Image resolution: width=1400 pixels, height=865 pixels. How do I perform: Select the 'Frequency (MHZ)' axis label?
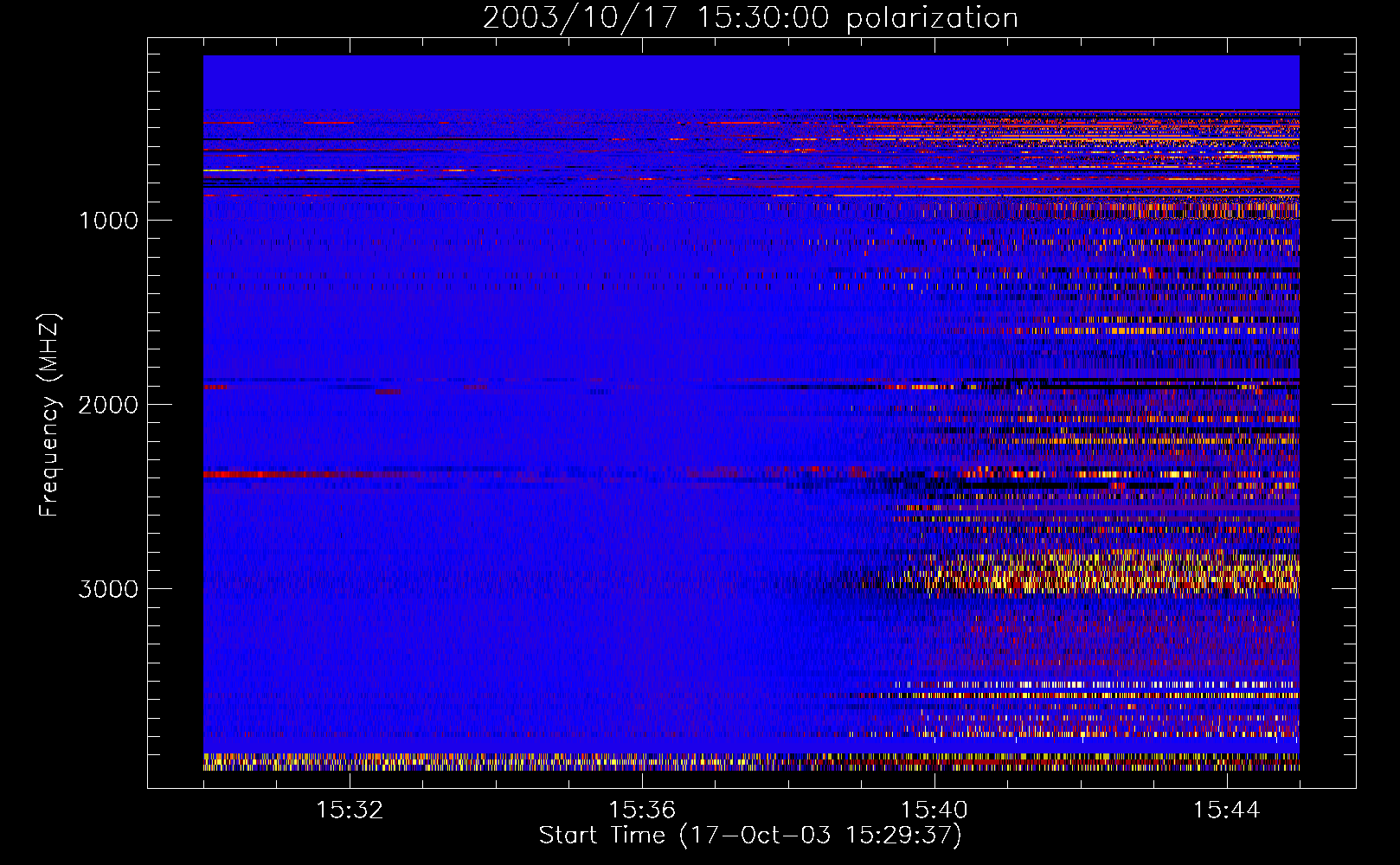point(49,415)
